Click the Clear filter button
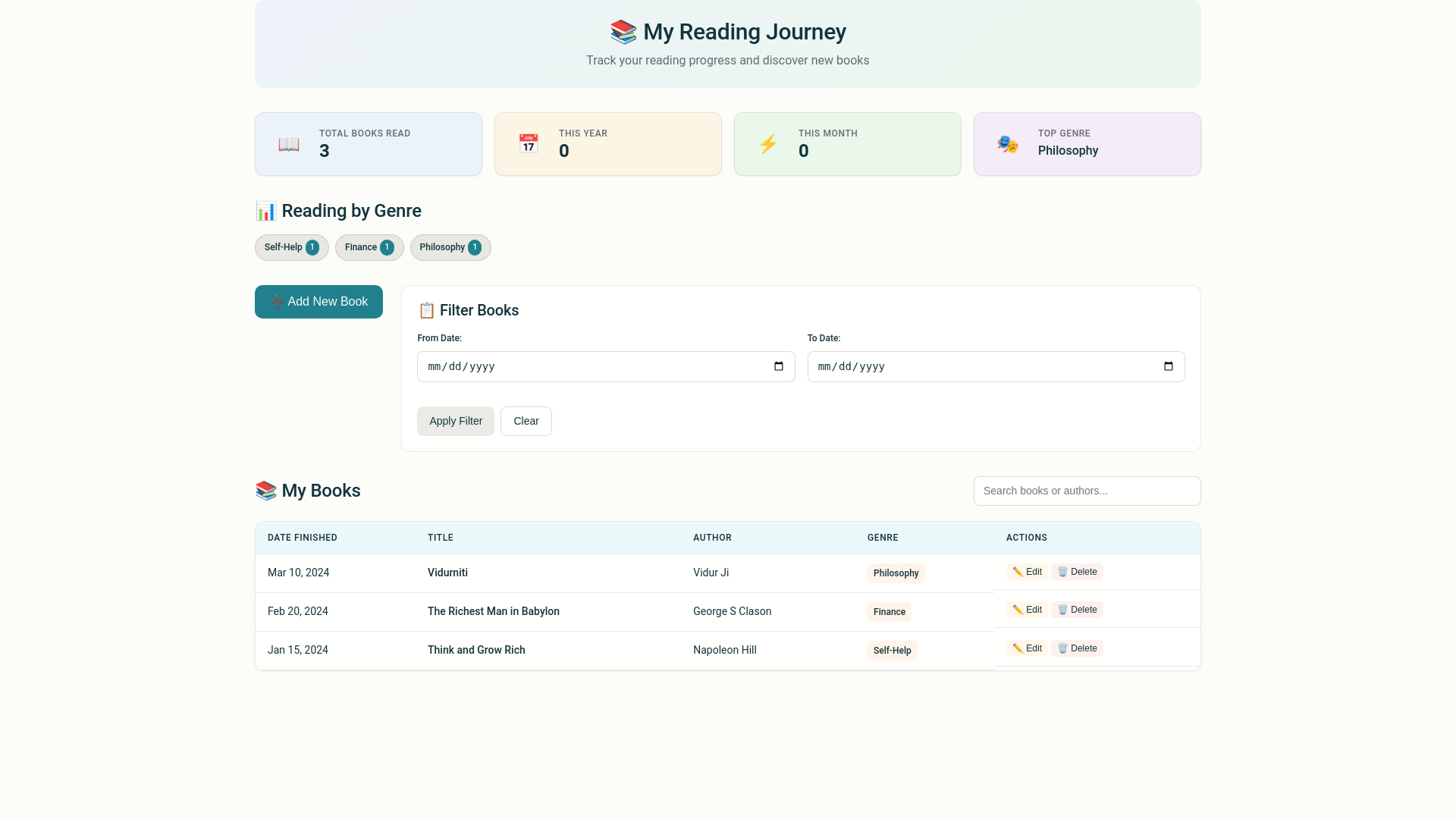 point(526,421)
